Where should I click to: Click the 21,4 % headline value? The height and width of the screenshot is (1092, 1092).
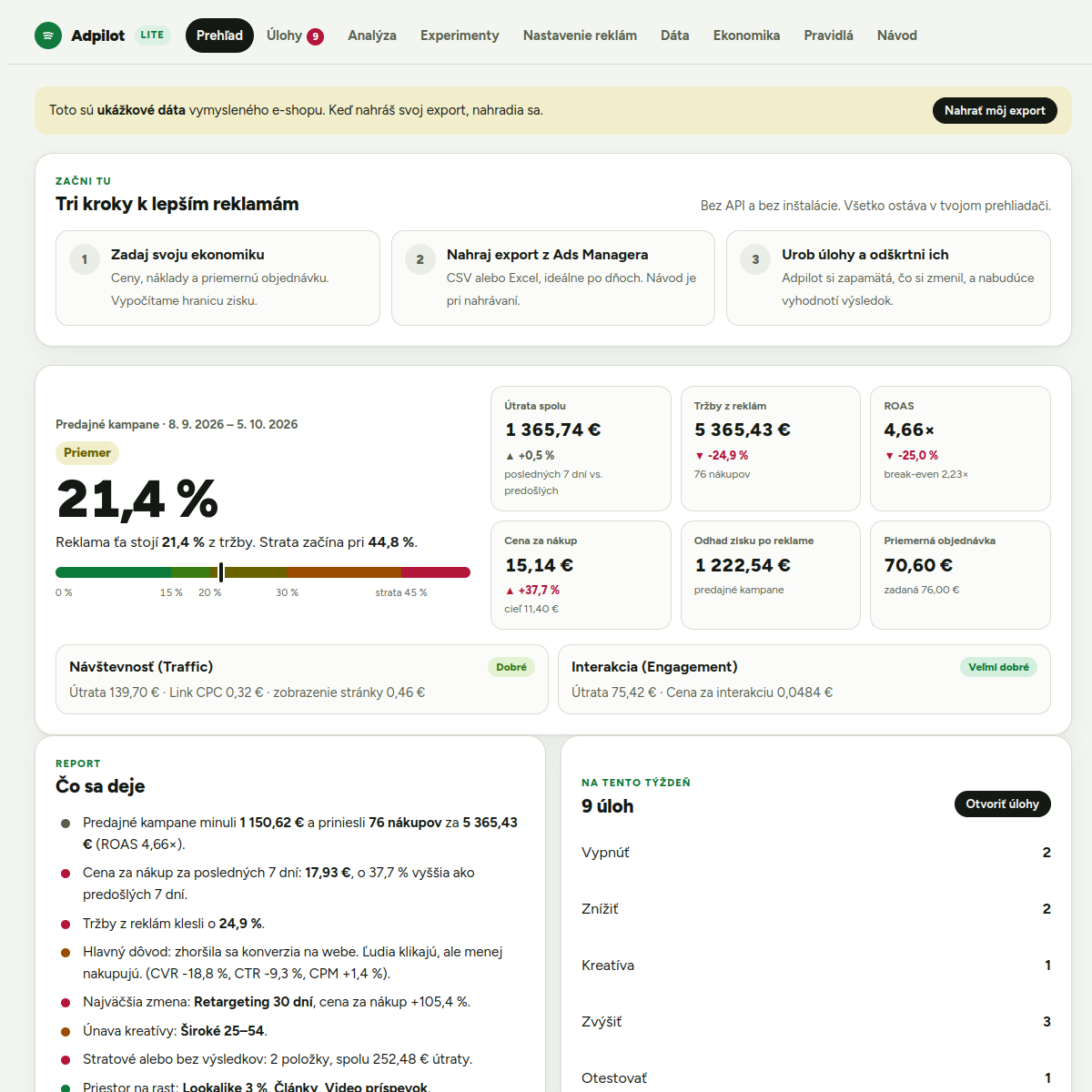click(137, 499)
